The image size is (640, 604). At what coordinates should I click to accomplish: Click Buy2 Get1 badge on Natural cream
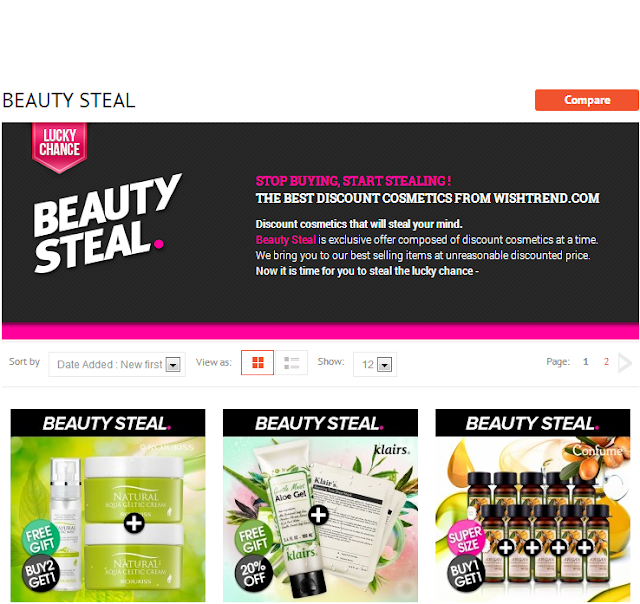[40, 573]
